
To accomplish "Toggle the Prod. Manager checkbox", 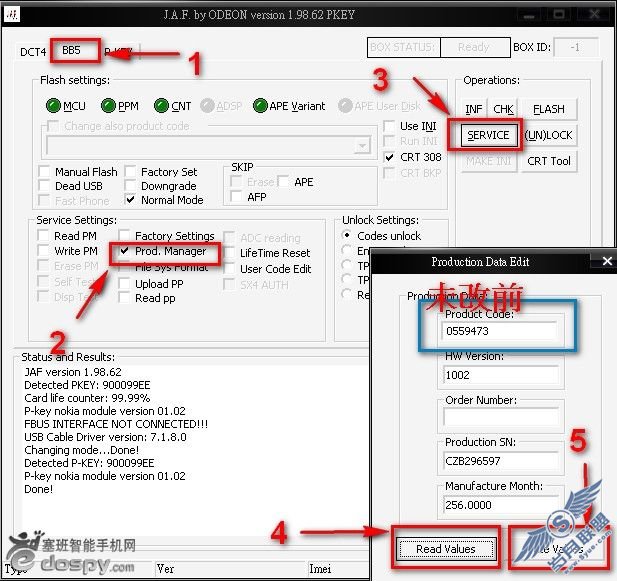I will [x=124, y=251].
